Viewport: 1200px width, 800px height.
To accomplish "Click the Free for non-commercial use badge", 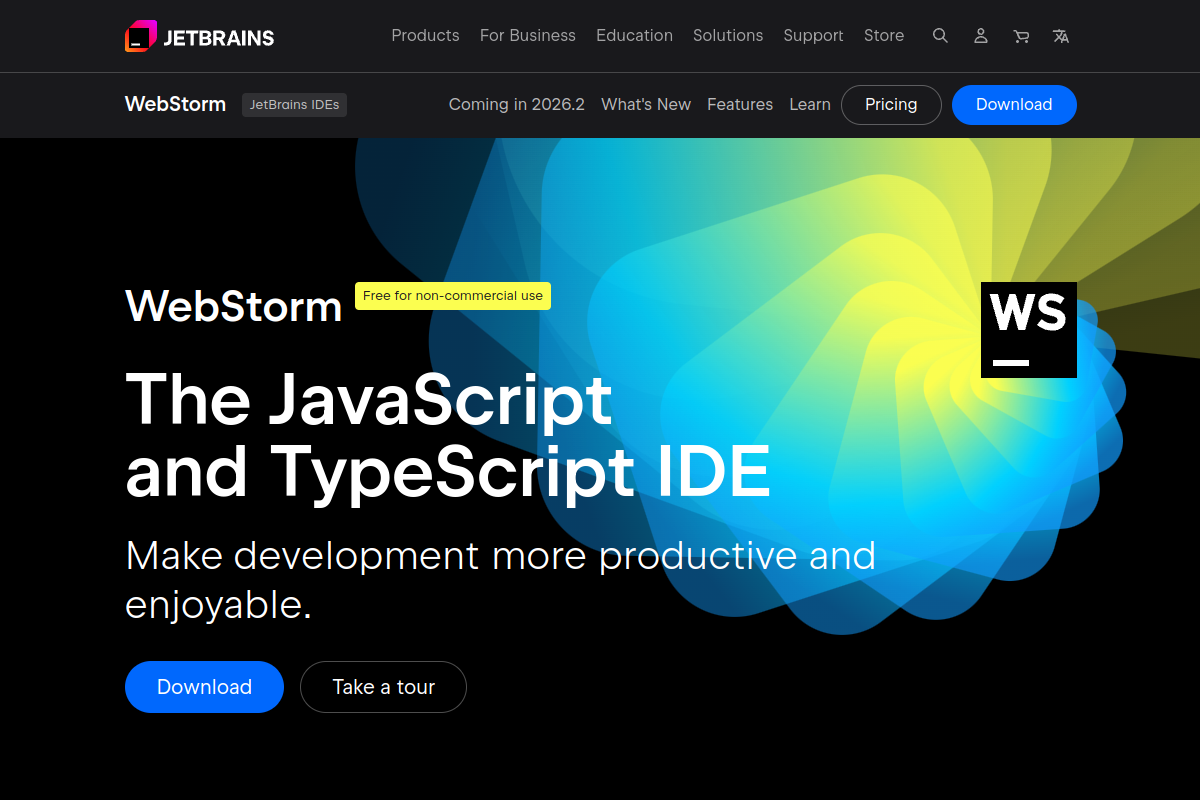I will coord(453,296).
